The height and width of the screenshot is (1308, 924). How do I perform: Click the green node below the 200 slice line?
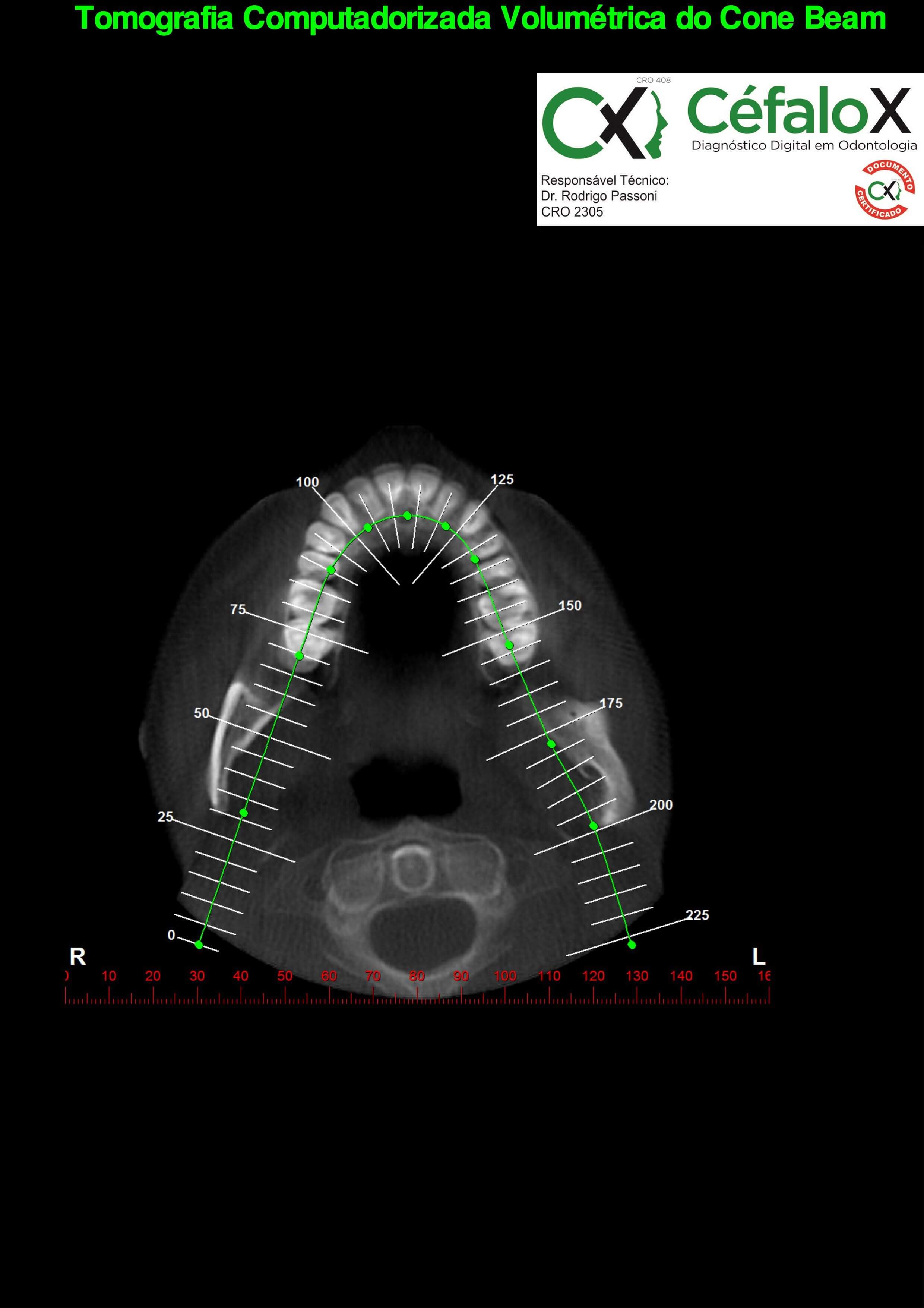(593, 826)
